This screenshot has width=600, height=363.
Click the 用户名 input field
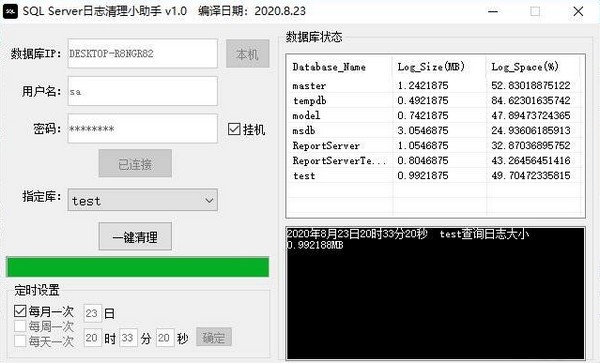143,91
